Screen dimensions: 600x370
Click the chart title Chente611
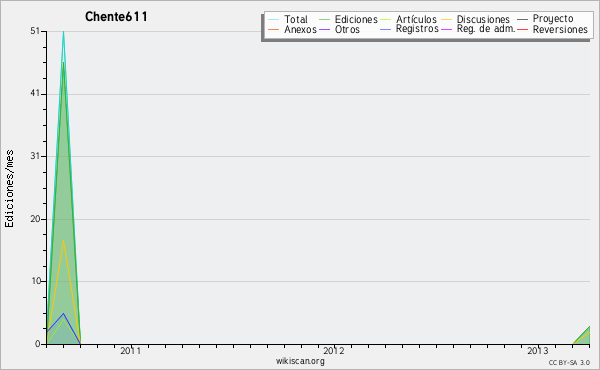pyautogui.click(x=116, y=17)
